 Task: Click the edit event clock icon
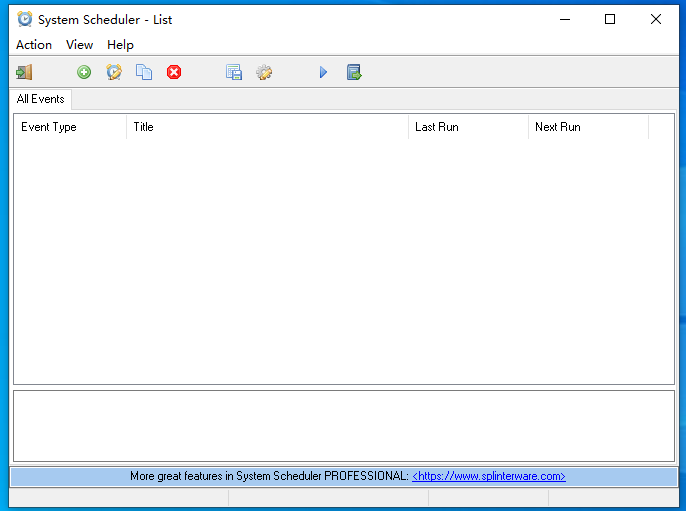pos(114,72)
